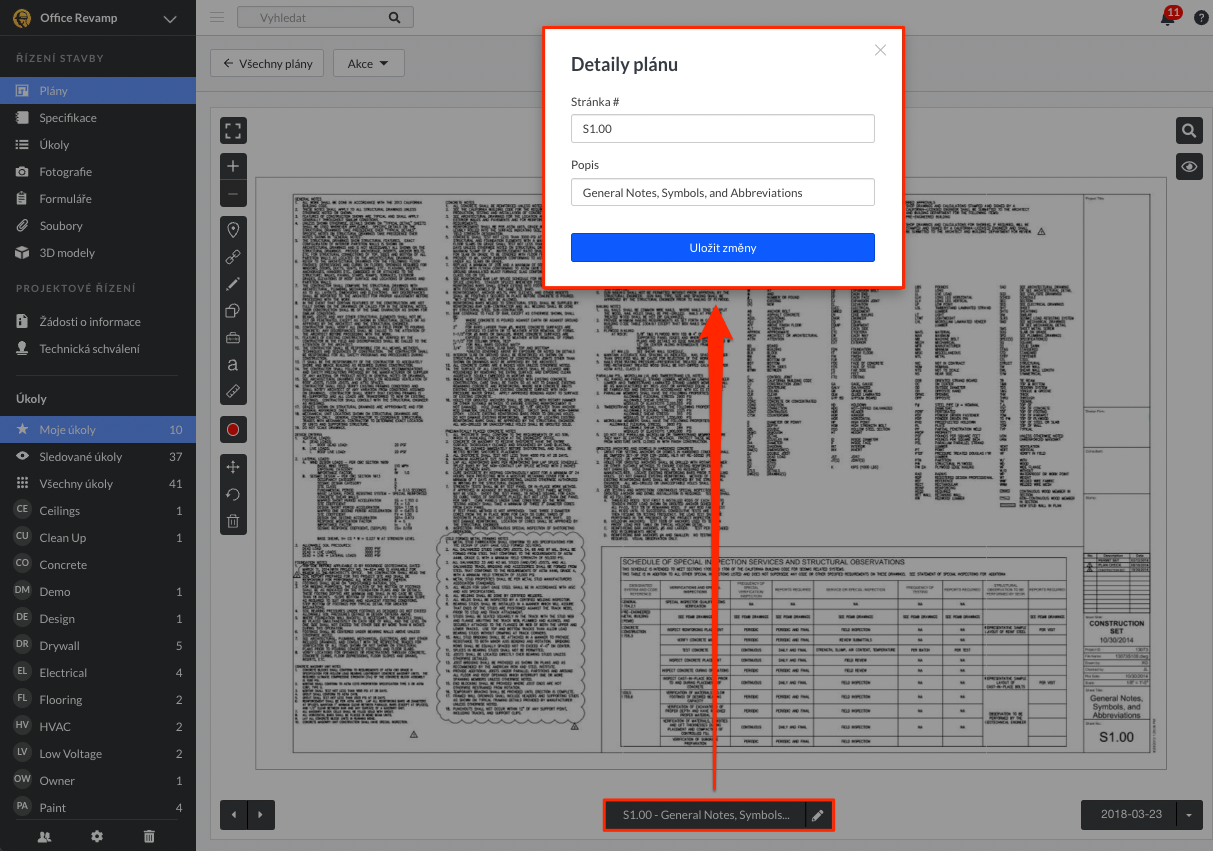
Task: Zoom in with the plus button
Action: [x=233, y=166]
